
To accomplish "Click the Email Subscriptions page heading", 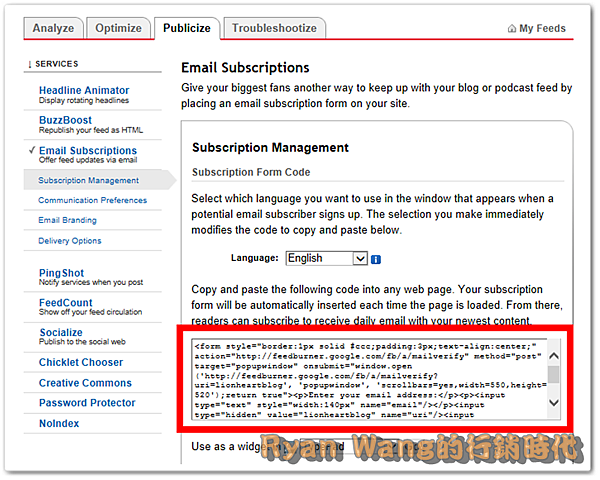I will tap(245, 68).
